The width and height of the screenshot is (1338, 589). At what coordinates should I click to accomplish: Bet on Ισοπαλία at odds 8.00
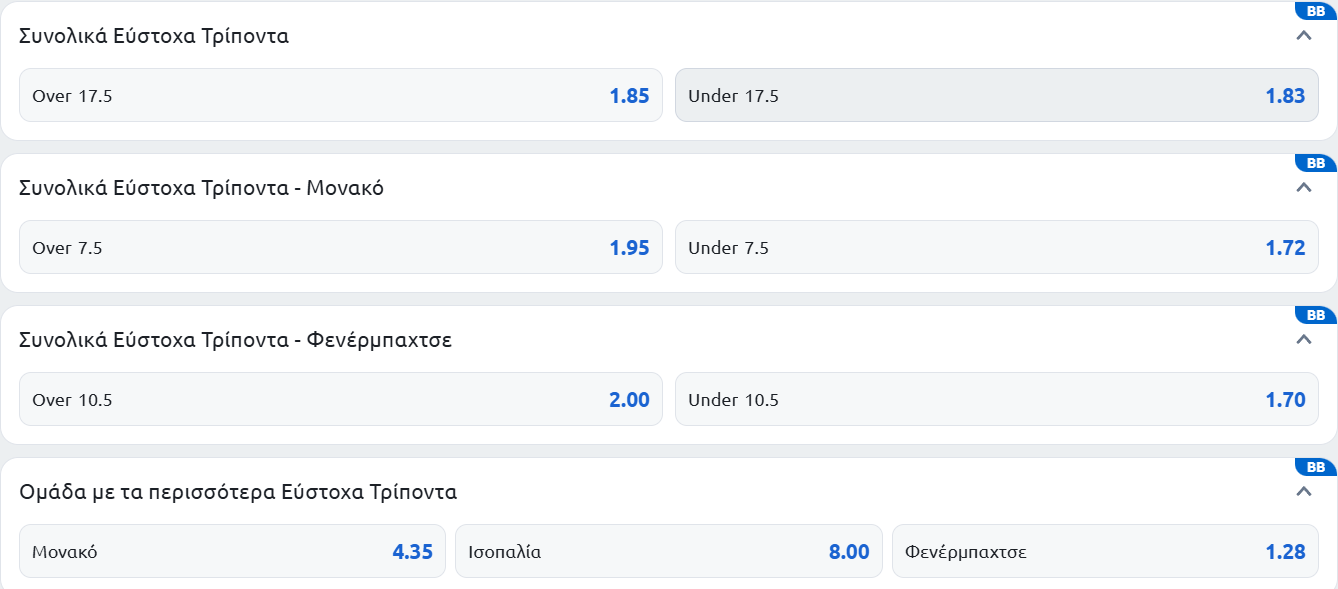point(669,551)
